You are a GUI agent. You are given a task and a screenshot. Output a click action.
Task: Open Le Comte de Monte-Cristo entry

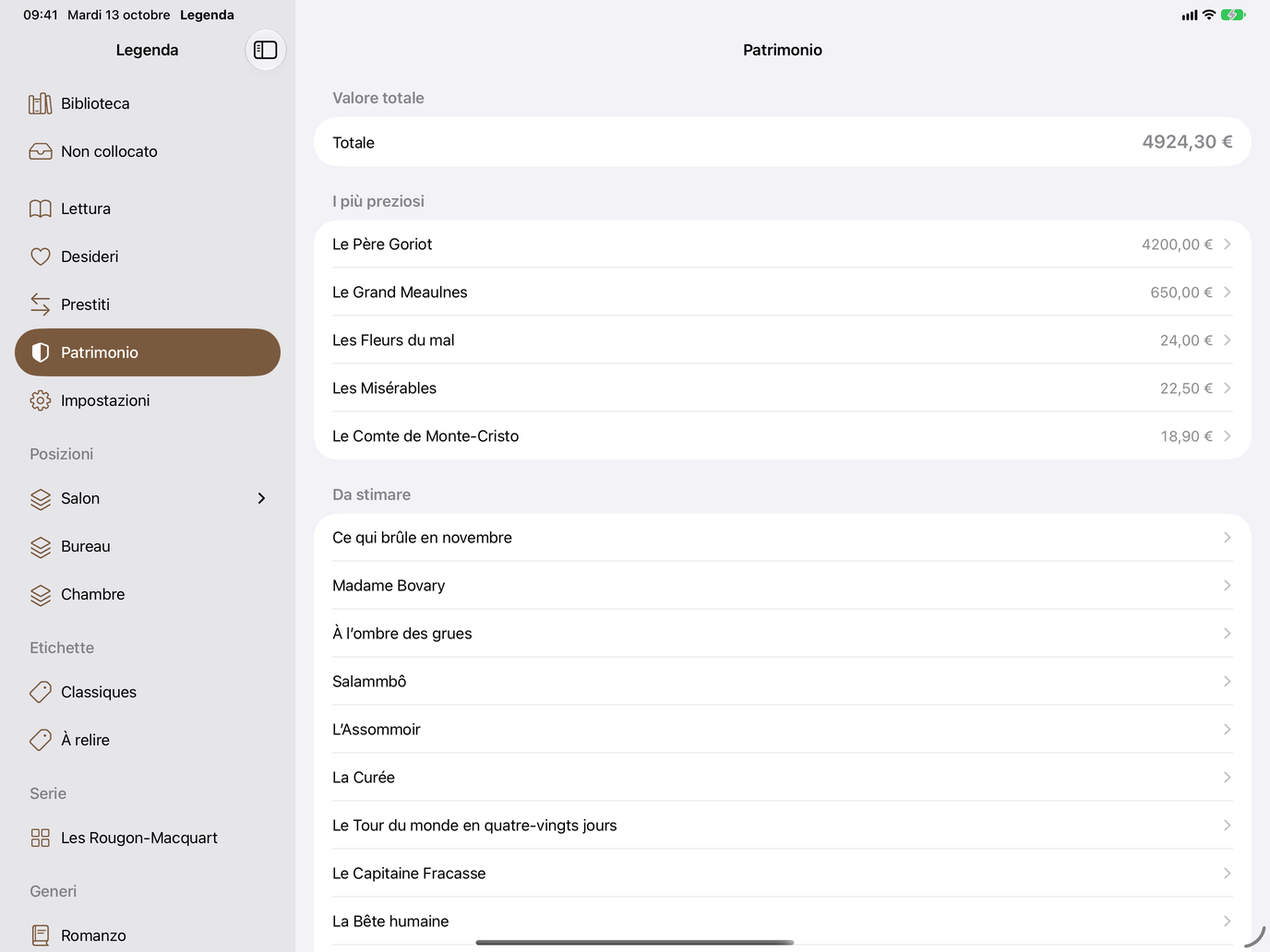[x=783, y=436]
